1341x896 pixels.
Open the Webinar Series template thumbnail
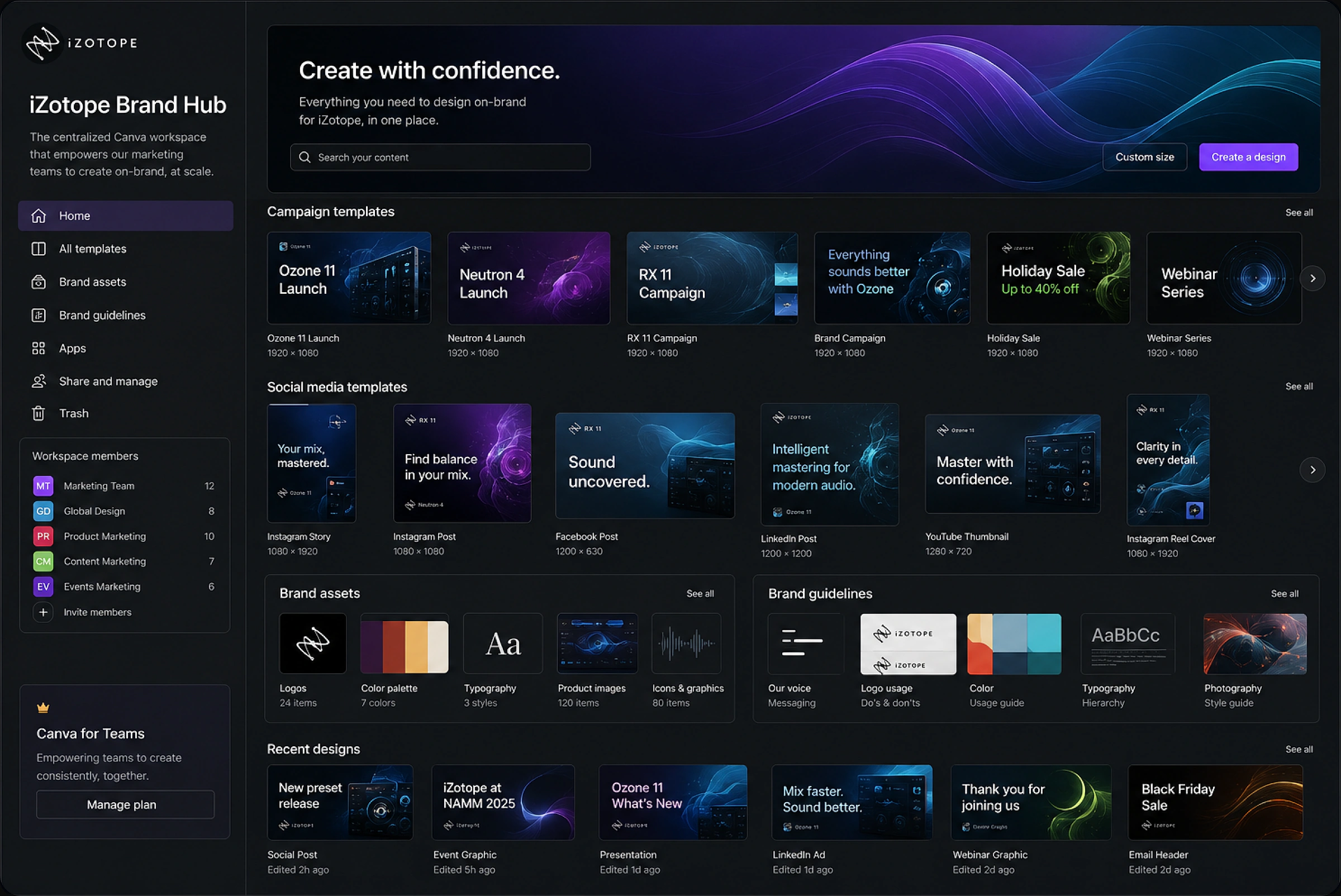[x=1224, y=278]
